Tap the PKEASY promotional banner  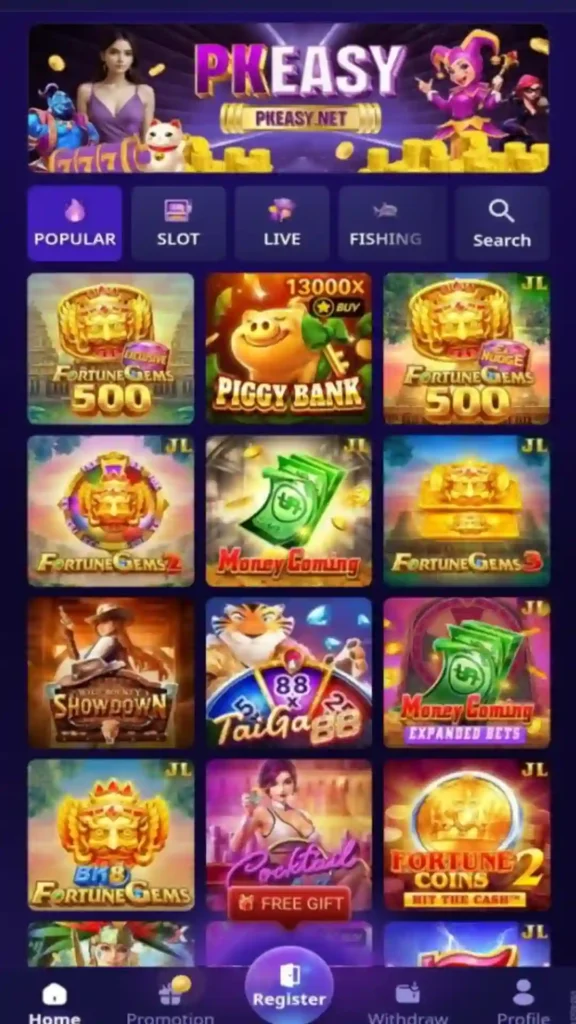pyautogui.click(x=289, y=99)
